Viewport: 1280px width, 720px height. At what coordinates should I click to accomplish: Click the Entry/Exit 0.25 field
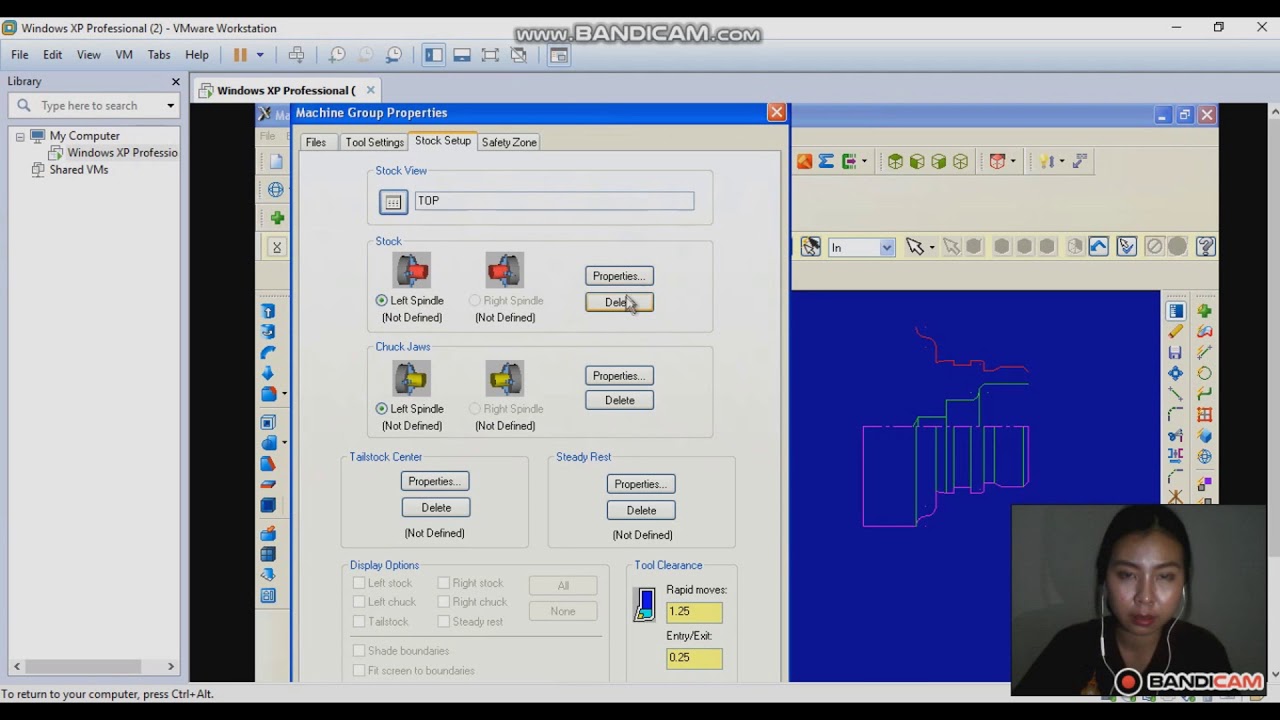coord(694,657)
